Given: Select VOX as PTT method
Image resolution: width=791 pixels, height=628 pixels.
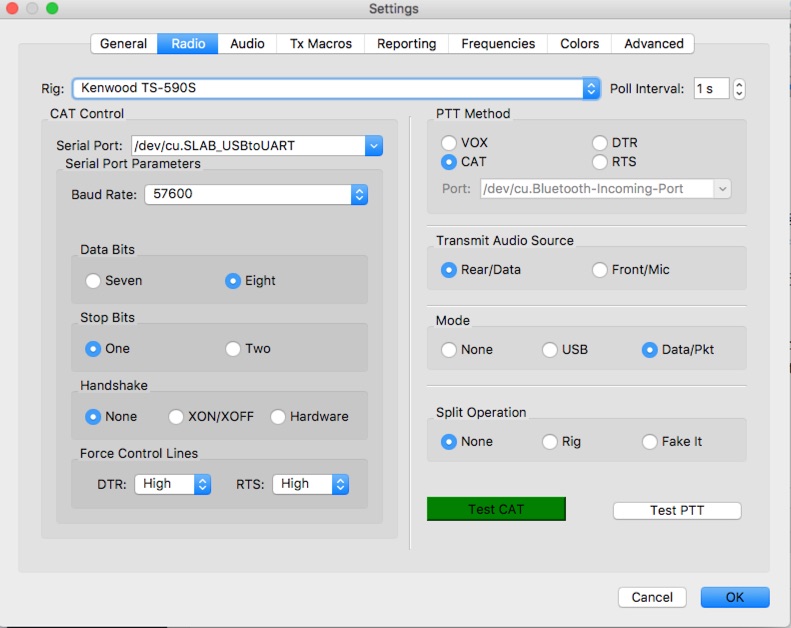Looking at the screenshot, I should pyautogui.click(x=449, y=144).
